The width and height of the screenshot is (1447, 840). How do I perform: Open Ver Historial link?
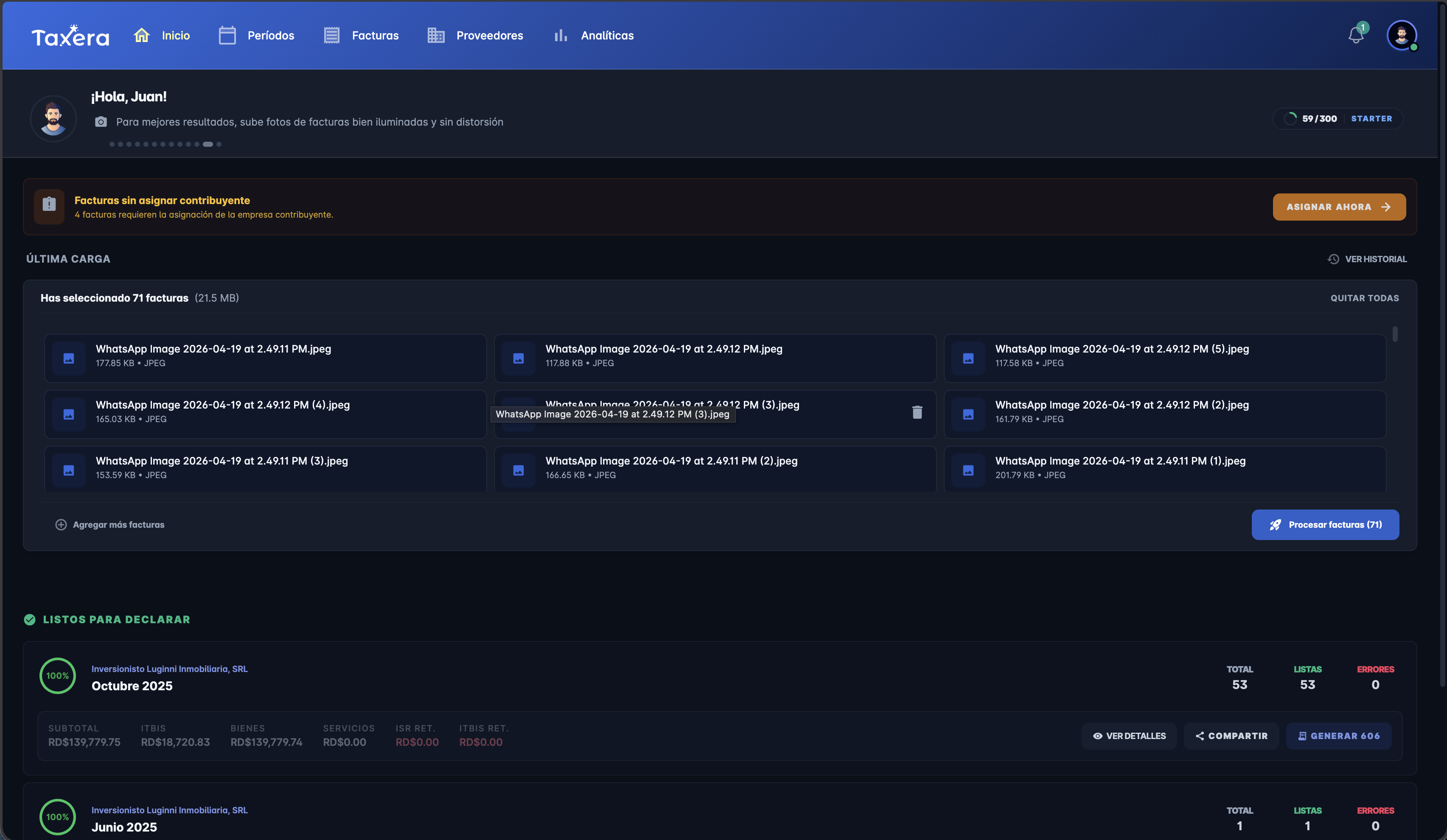[1367, 259]
